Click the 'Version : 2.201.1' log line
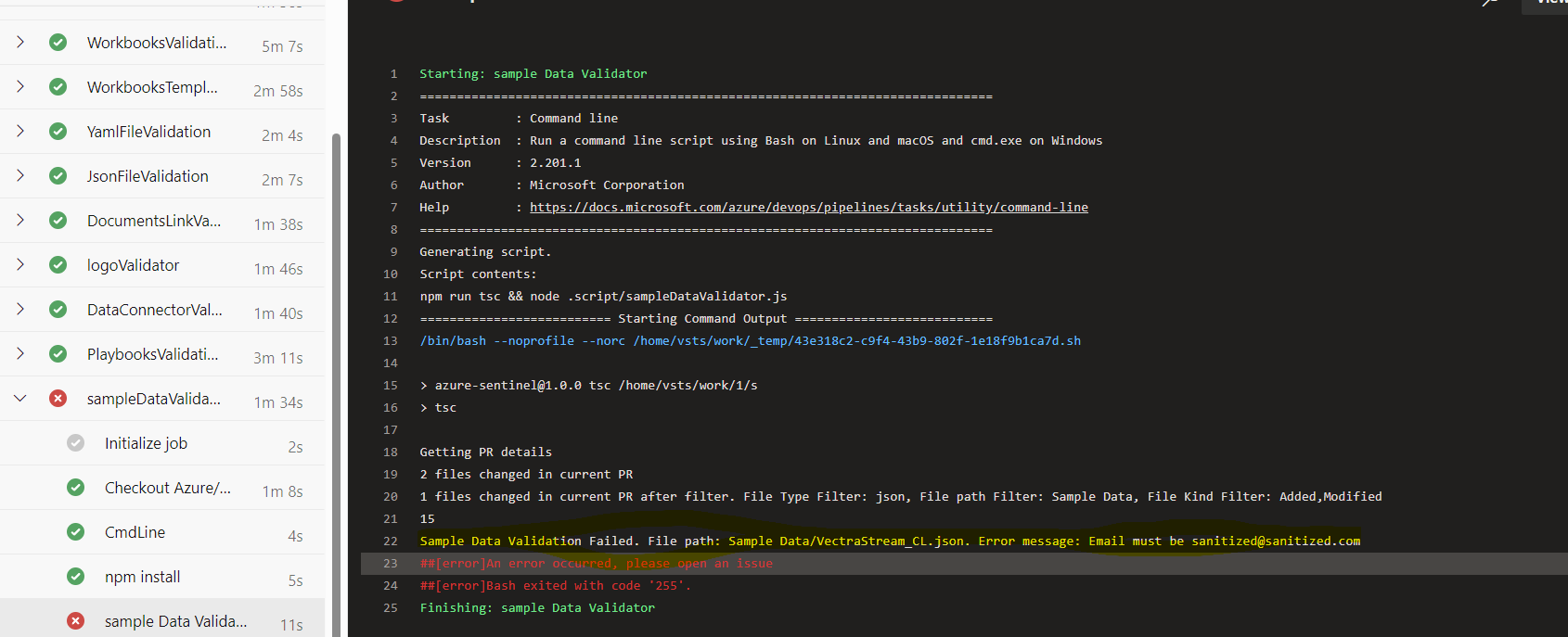Viewport: 1568px width, 637px height. pyautogui.click(x=500, y=162)
